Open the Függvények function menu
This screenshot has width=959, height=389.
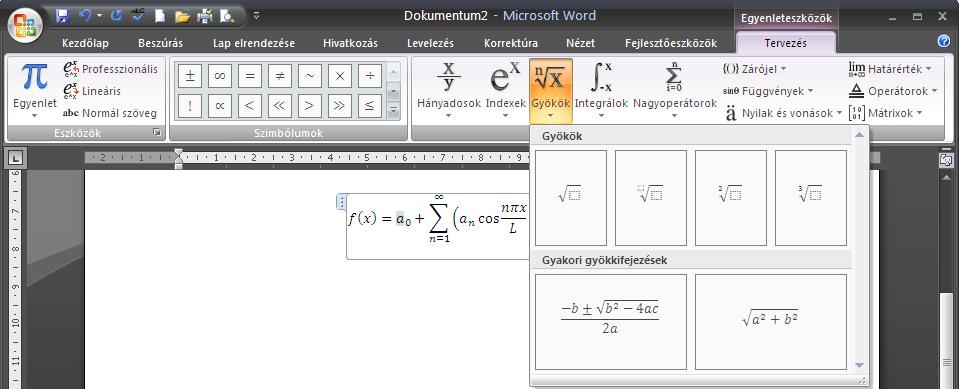click(768, 91)
